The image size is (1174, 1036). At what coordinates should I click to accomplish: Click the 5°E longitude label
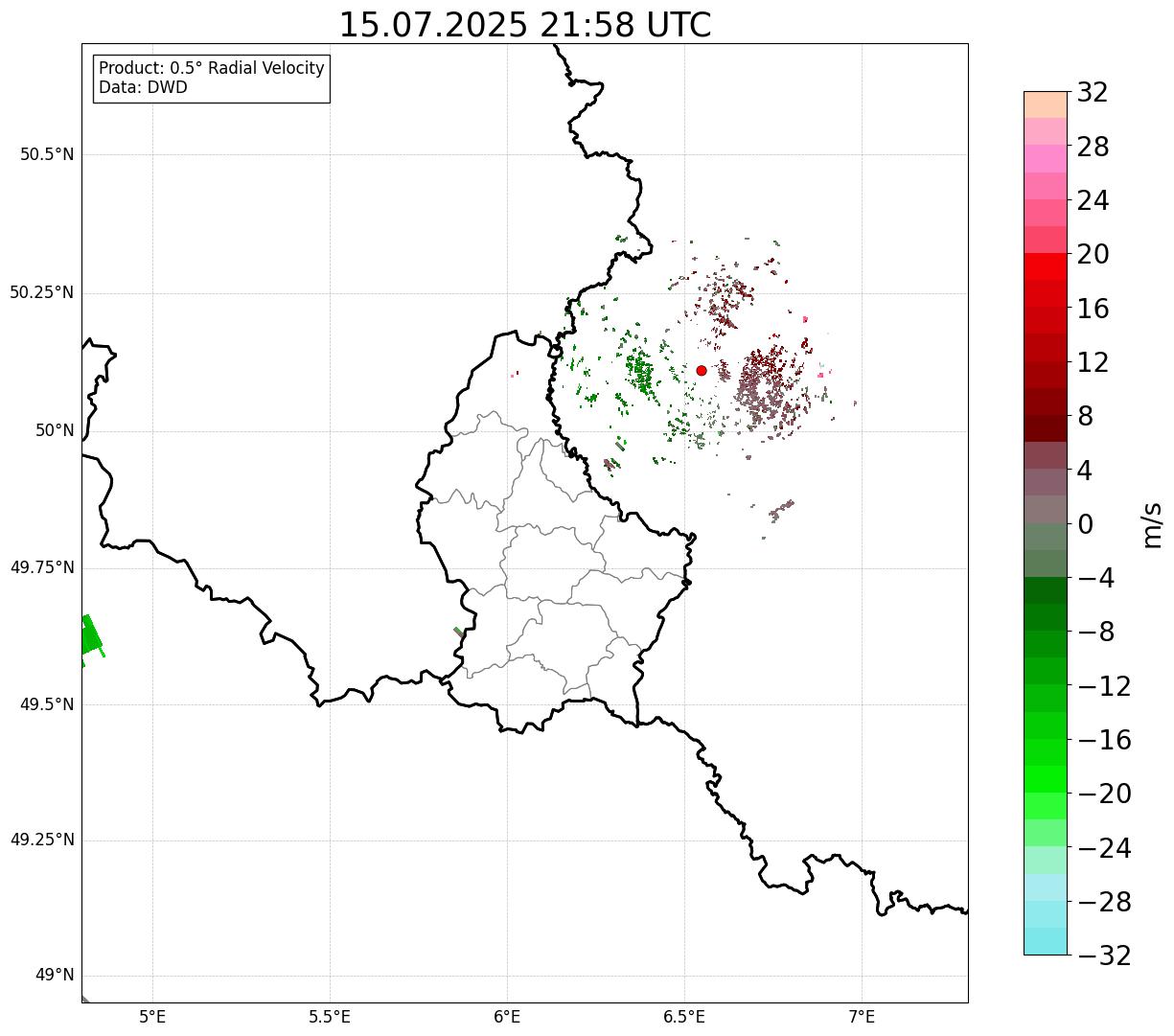click(x=152, y=1017)
